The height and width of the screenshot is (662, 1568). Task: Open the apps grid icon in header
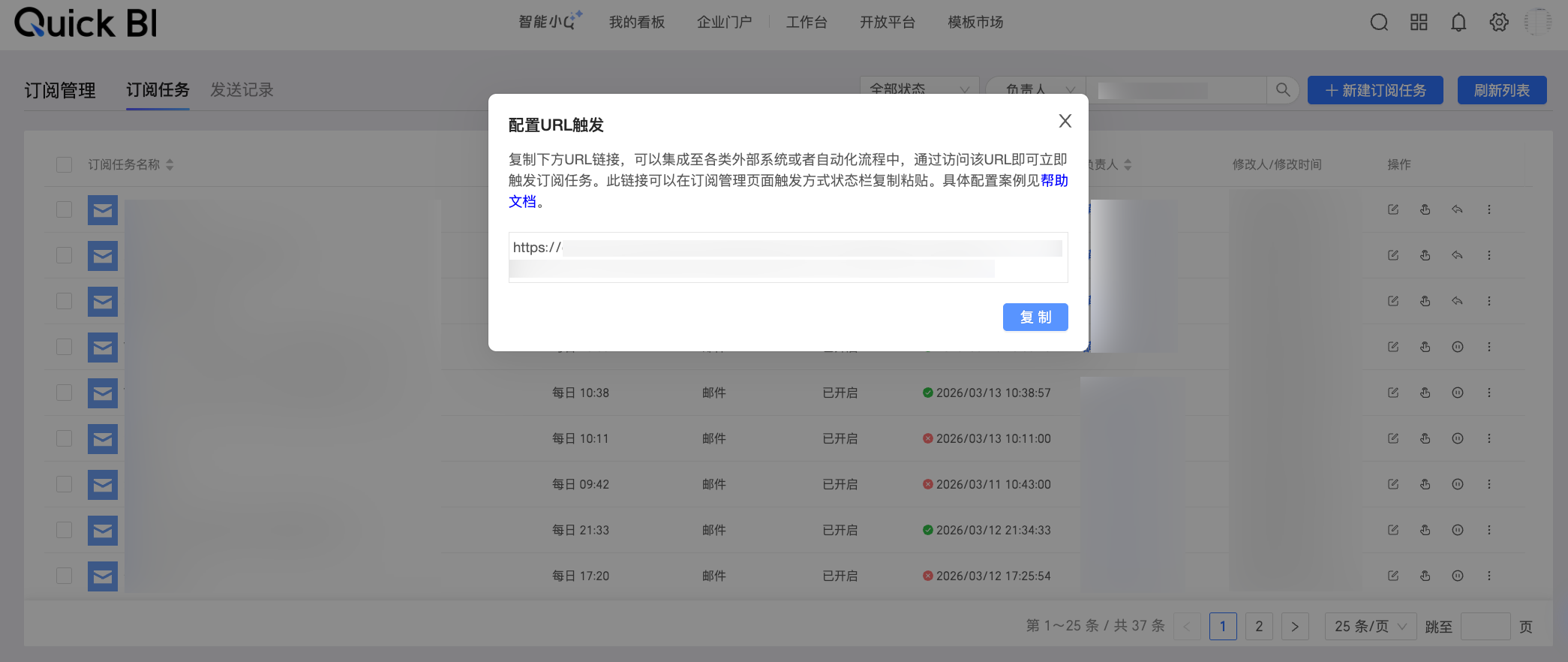pos(1419,23)
